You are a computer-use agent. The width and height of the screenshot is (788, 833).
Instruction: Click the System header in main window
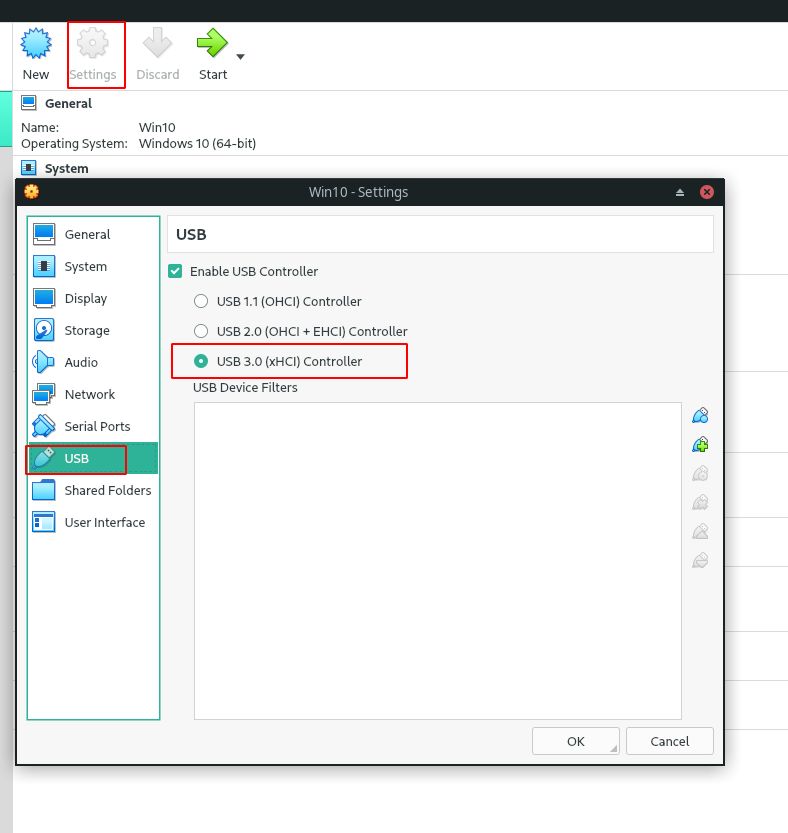pyautogui.click(x=66, y=168)
